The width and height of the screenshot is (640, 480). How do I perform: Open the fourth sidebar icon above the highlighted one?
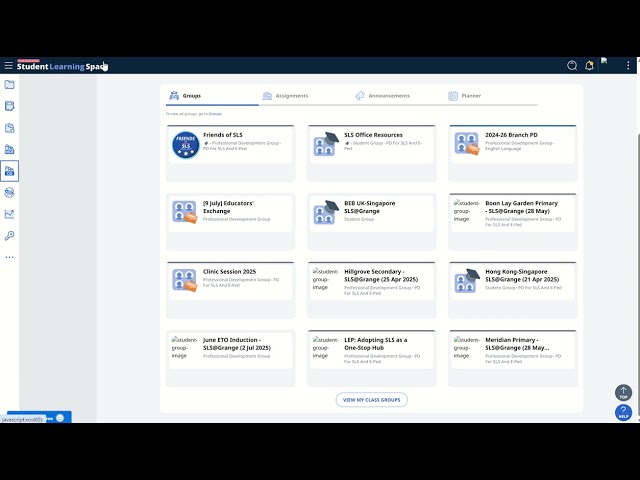click(x=9, y=149)
